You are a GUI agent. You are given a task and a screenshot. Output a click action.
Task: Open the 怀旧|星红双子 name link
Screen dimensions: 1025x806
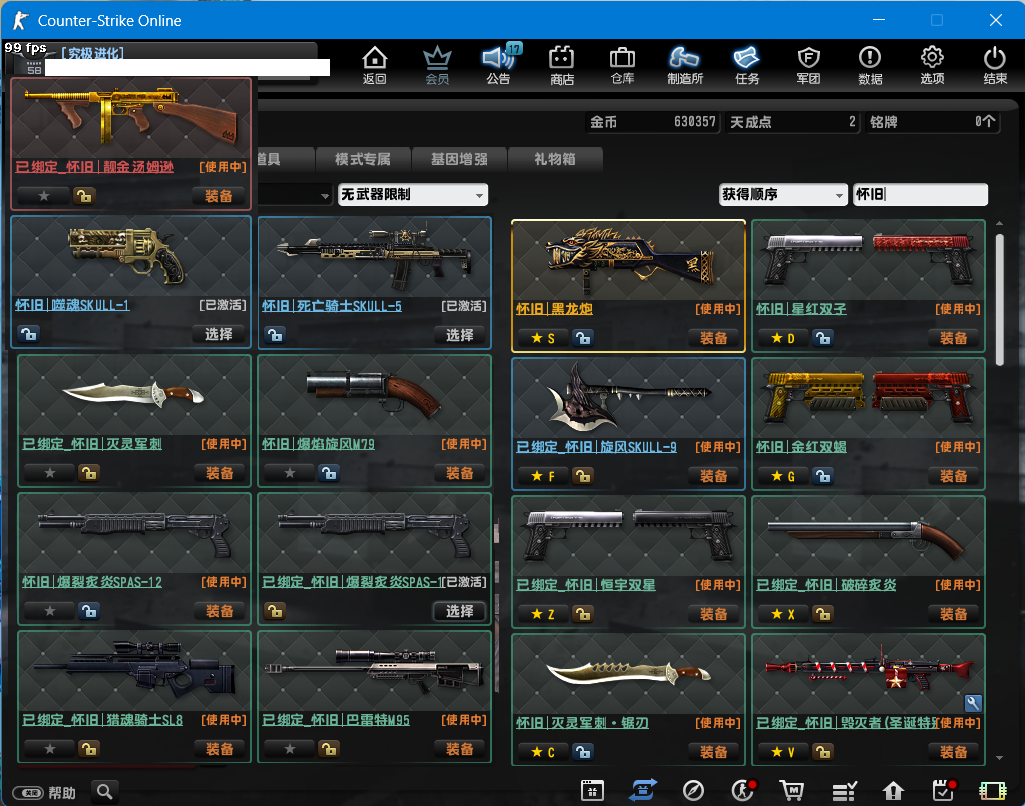[801, 309]
